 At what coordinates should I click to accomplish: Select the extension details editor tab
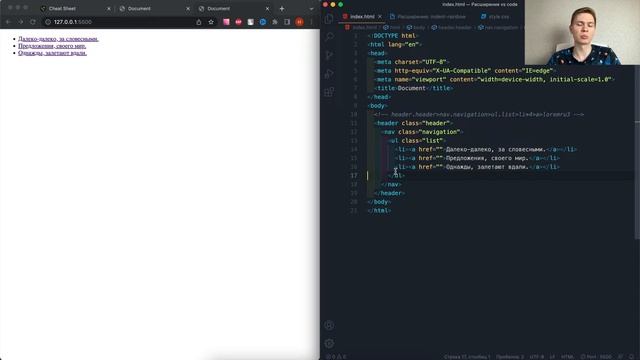(x=427, y=17)
